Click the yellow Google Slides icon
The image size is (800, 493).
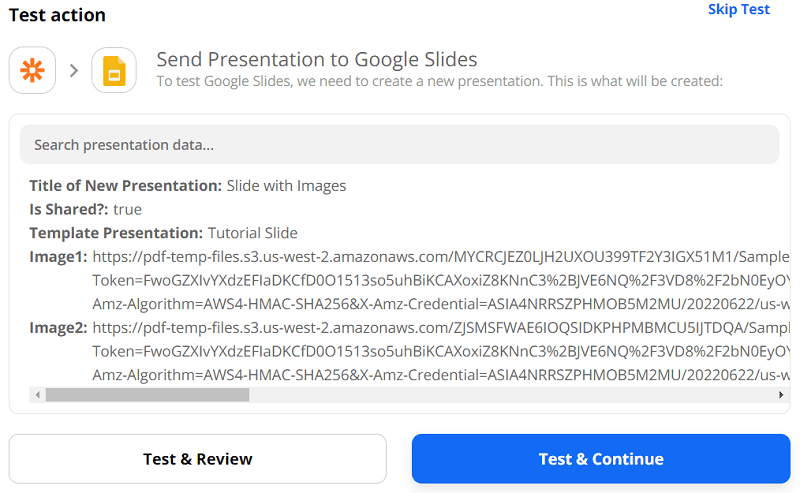[114, 70]
